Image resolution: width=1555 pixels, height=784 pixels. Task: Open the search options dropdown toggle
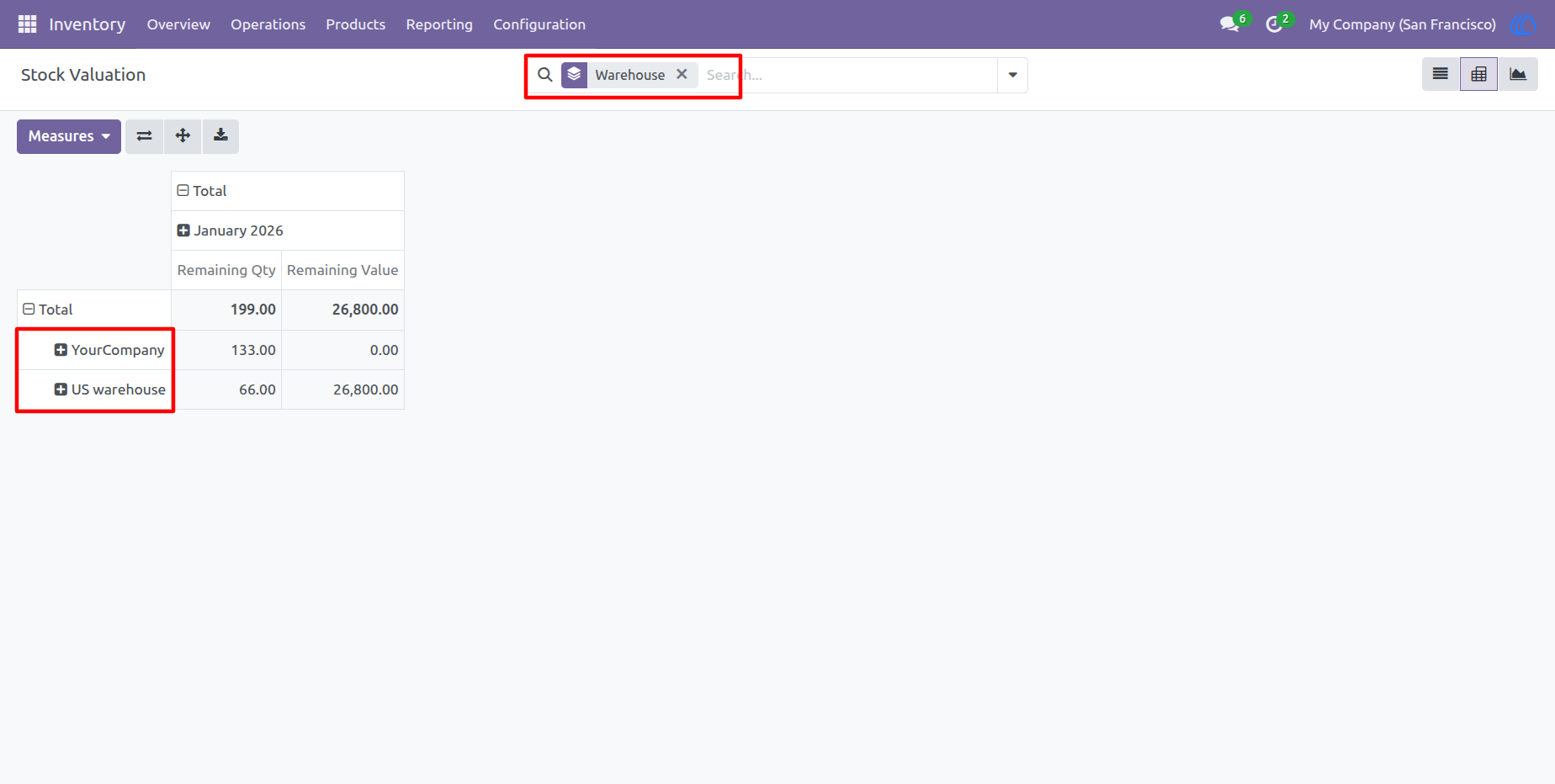coord(1012,75)
